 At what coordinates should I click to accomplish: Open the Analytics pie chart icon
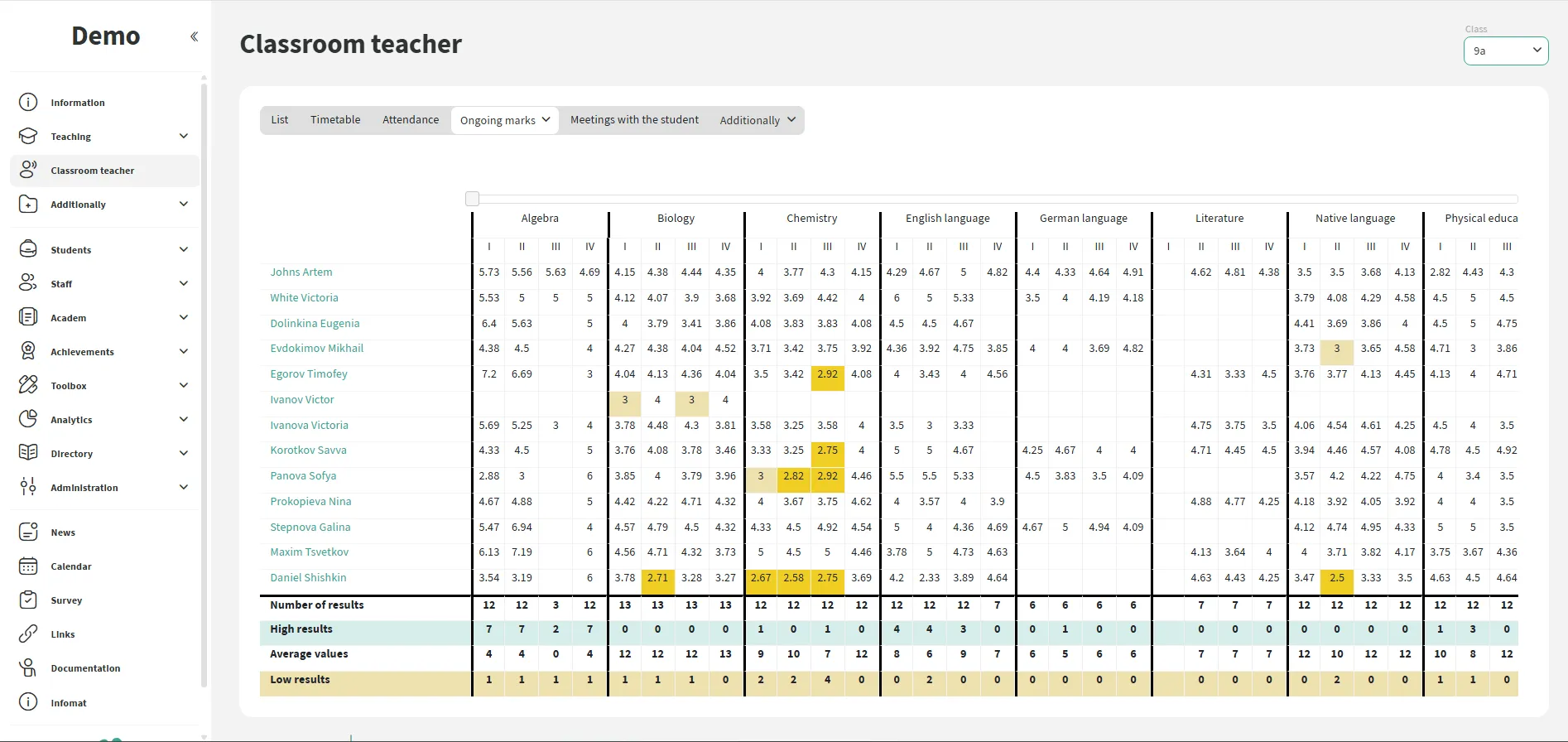click(28, 419)
